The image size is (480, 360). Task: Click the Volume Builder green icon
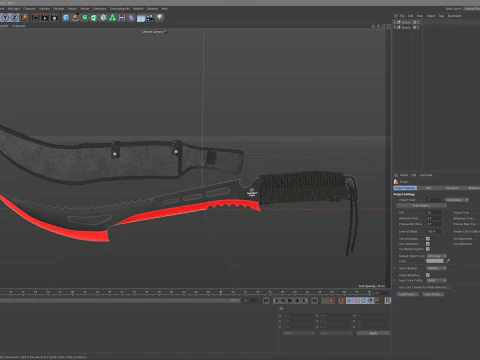113,17
